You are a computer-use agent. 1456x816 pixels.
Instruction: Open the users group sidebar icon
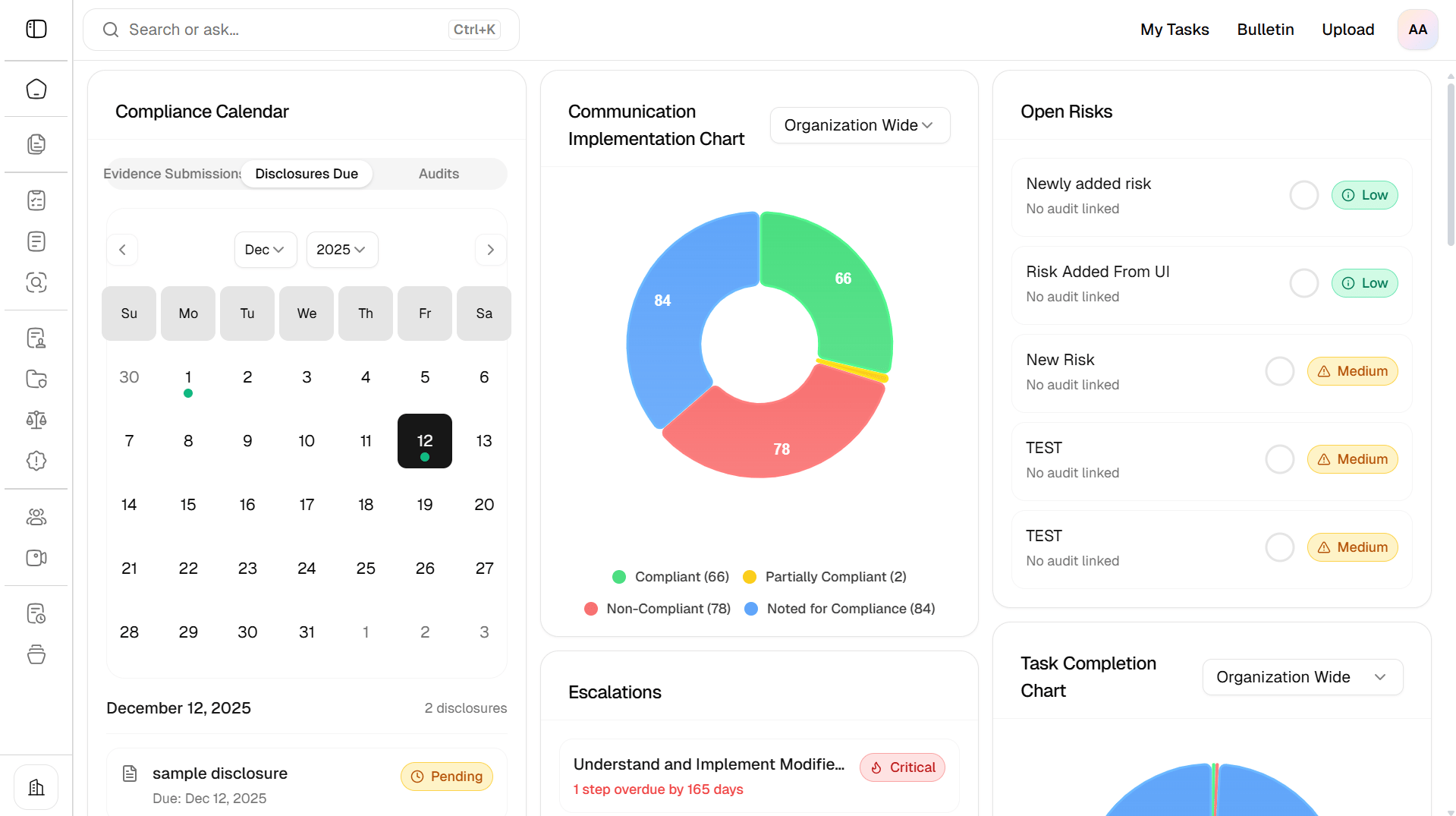tap(36, 517)
